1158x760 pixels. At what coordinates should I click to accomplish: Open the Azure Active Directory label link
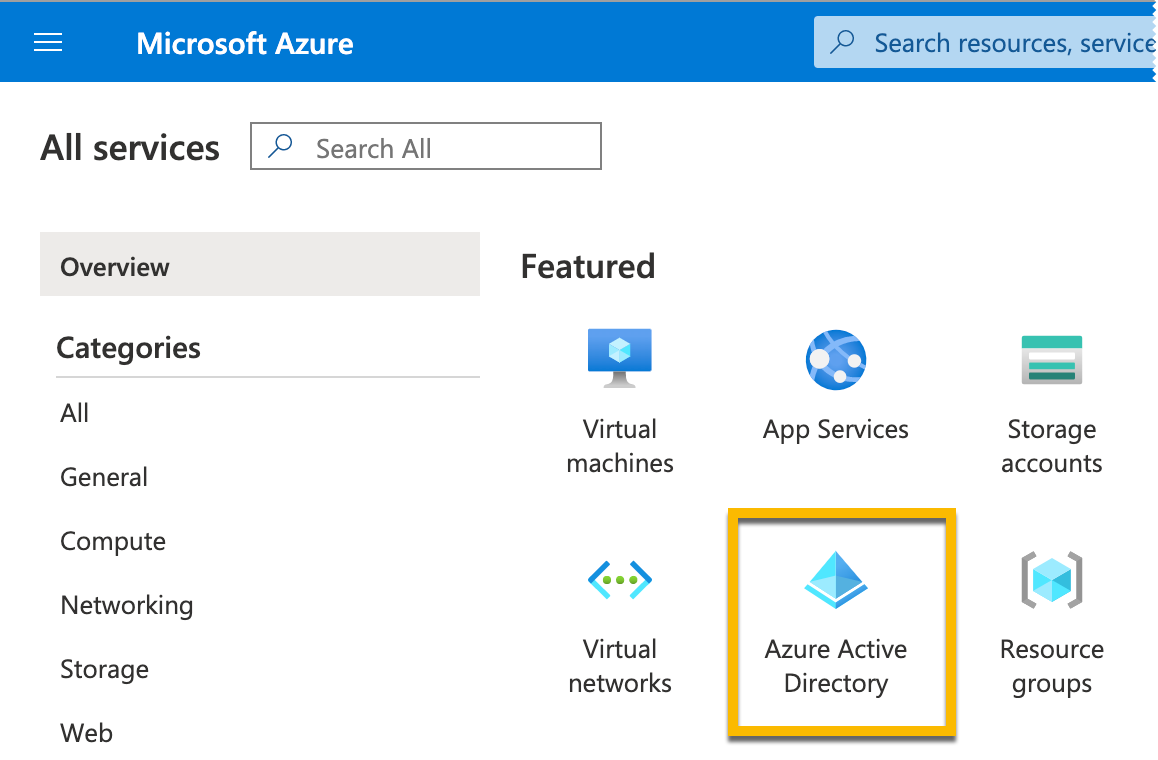coord(835,666)
